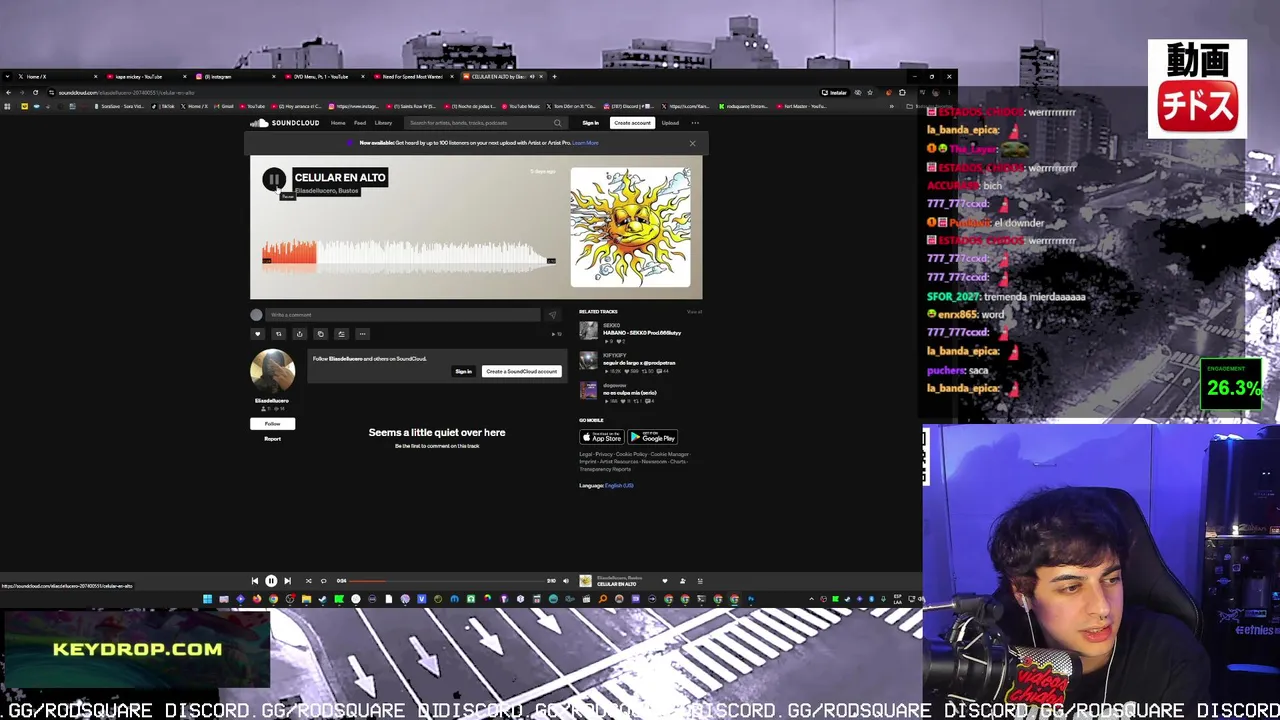This screenshot has height=720, width=1280.
Task: Open the banner's Learn More link
Action: point(586,143)
